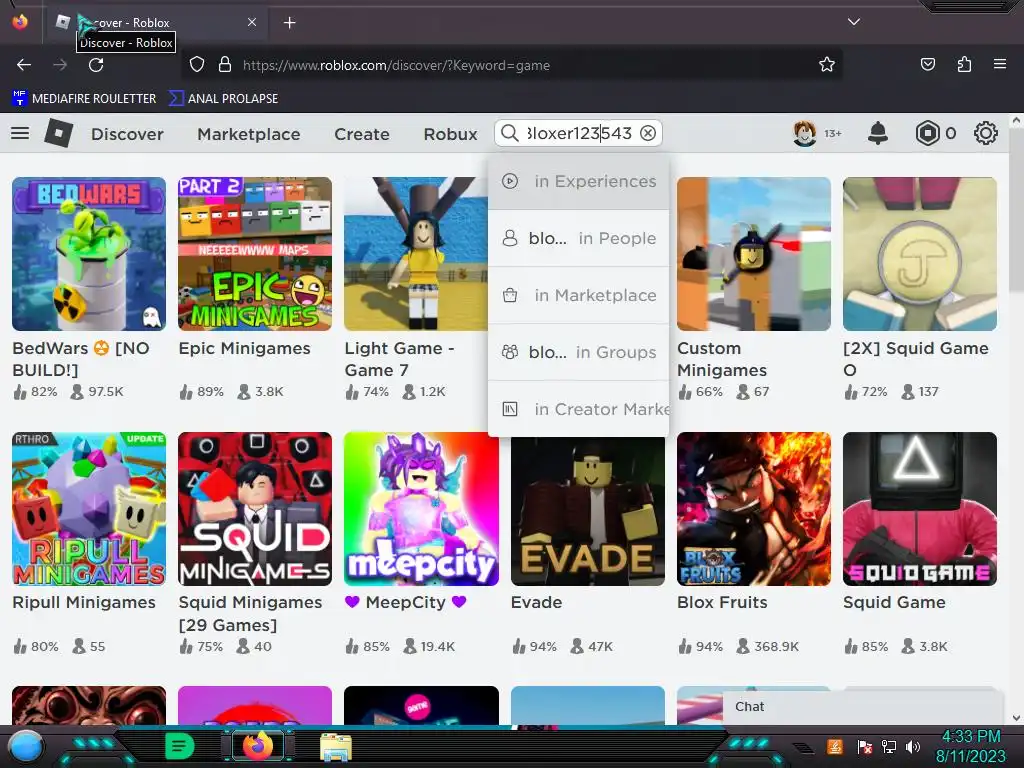
Task: Open the [2X] Squid Game thumbnail
Action: click(920, 254)
